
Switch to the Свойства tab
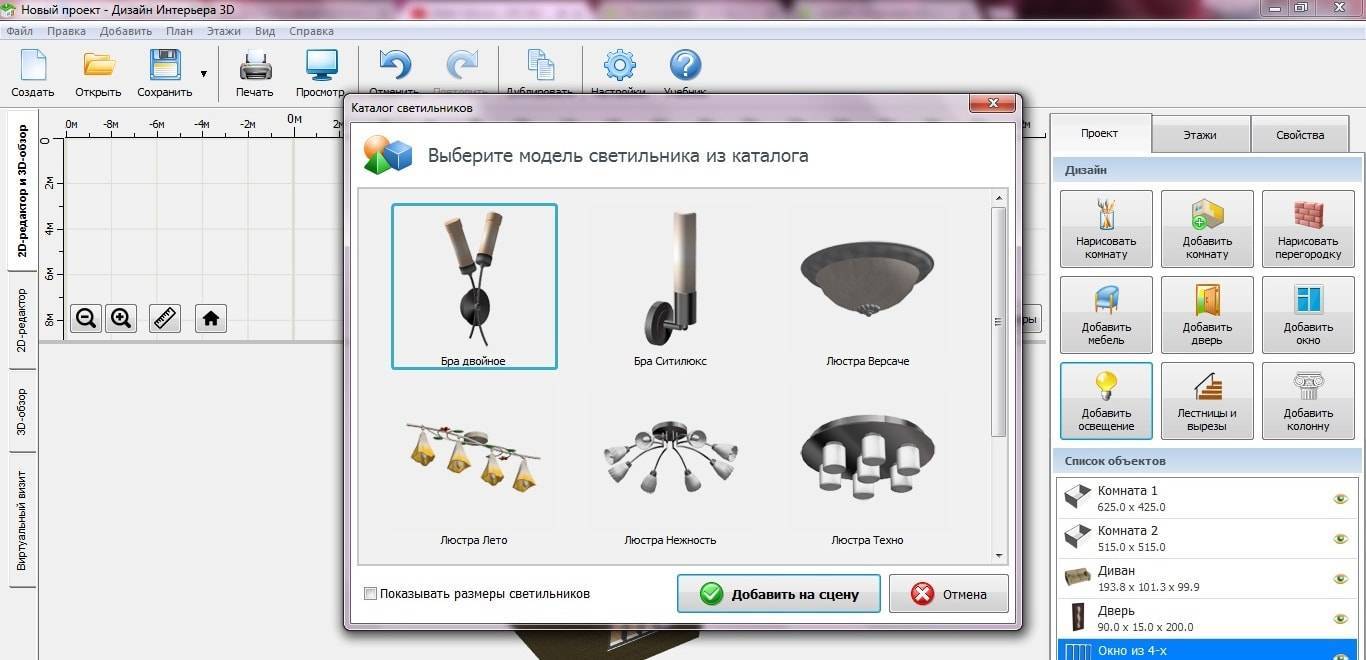[x=1299, y=135]
